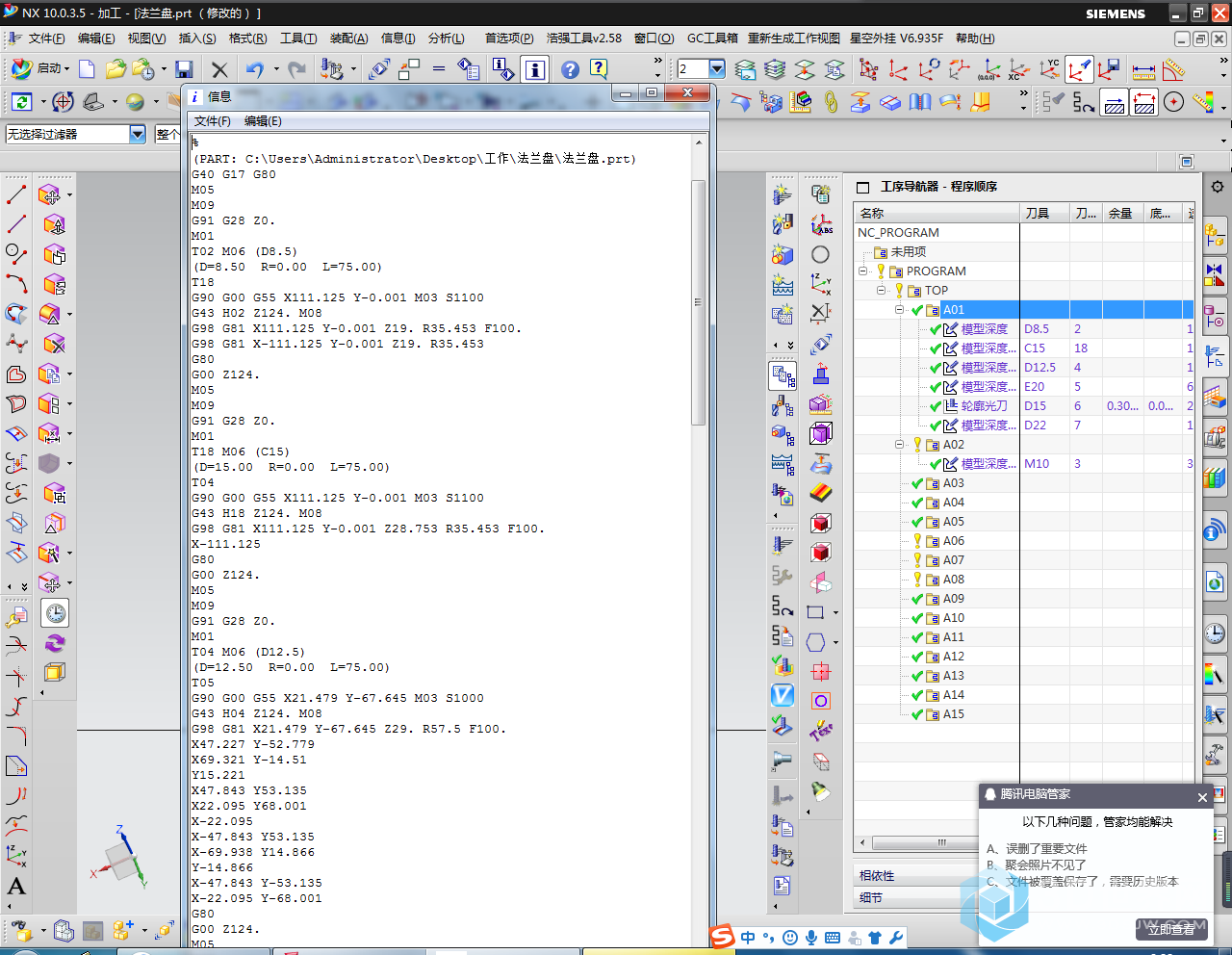The width and height of the screenshot is (1232, 955).
Task: Click the navigator horizontal scrollbar thumb
Action: pyautogui.click(x=941, y=842)
